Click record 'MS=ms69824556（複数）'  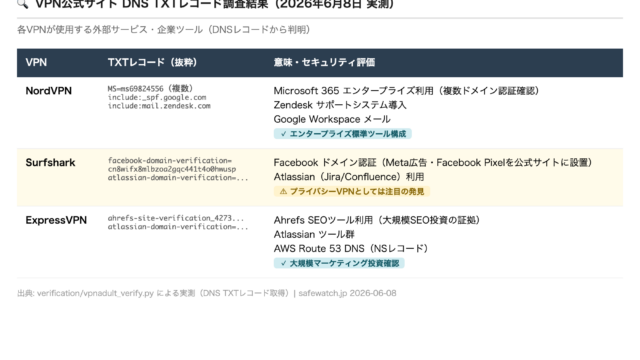150,89
